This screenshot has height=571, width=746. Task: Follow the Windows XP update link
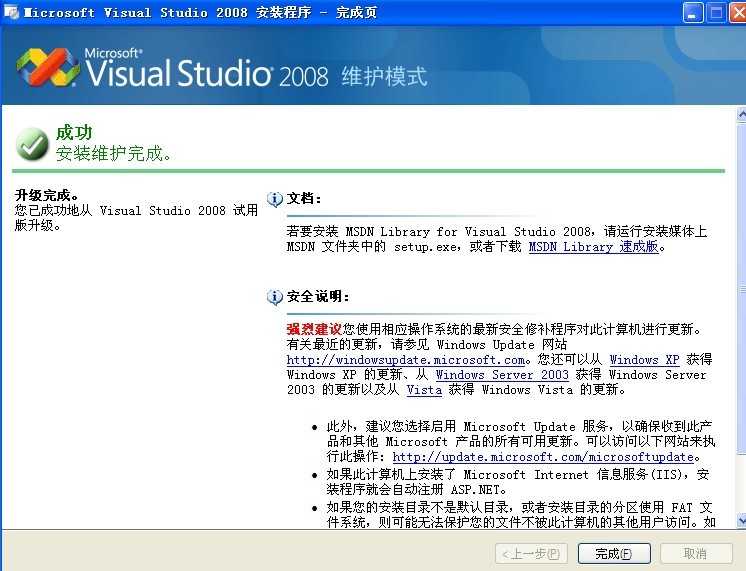[x=645, y=360]
